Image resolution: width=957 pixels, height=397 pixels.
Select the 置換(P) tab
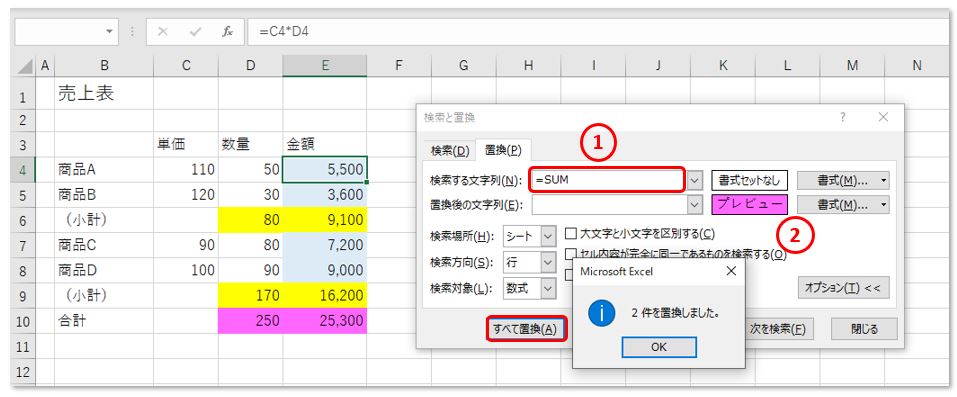(504, 150)
